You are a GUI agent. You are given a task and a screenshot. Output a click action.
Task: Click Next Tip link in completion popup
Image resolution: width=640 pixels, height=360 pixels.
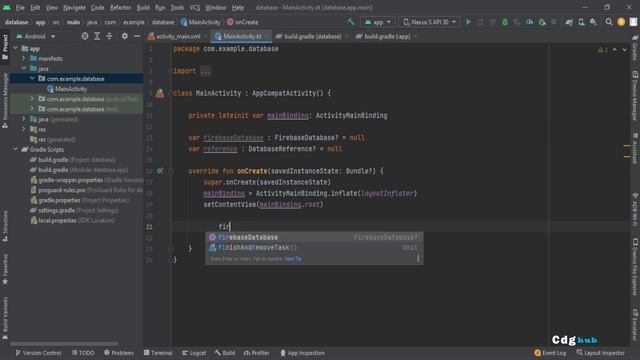coord(293,259)
